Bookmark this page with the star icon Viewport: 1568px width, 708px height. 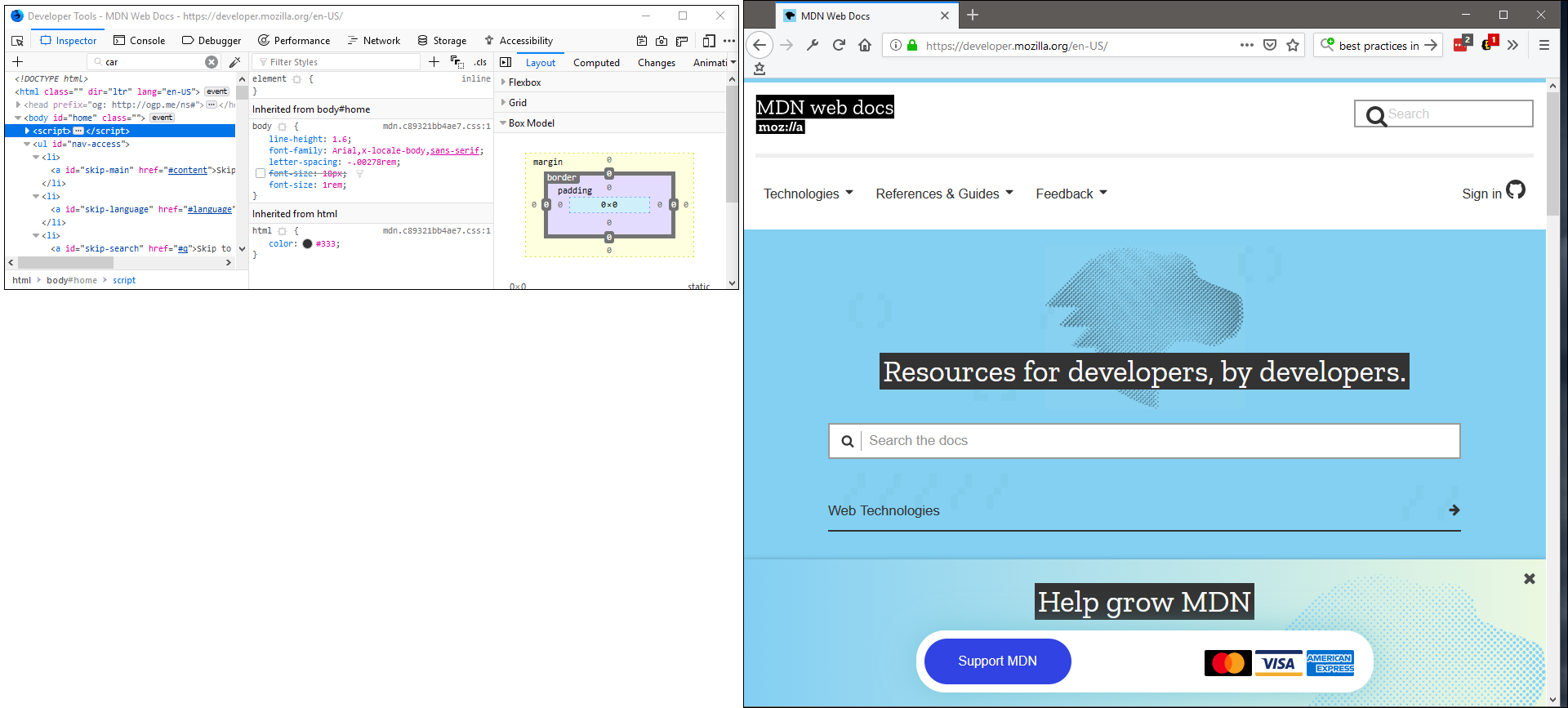pyautogui.click(x=1293, y=46)
